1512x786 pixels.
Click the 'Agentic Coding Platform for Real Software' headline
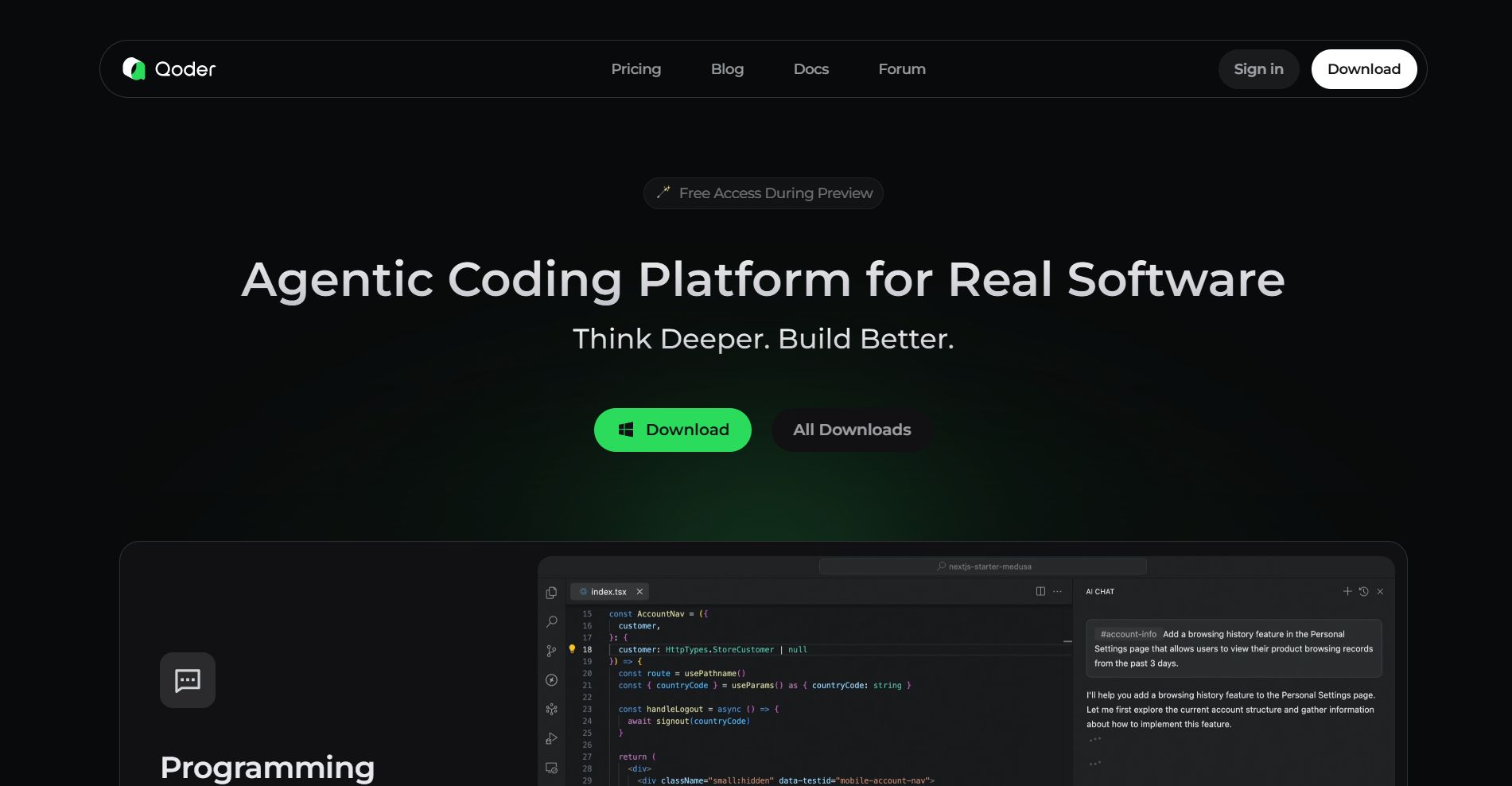pos(764,279)
